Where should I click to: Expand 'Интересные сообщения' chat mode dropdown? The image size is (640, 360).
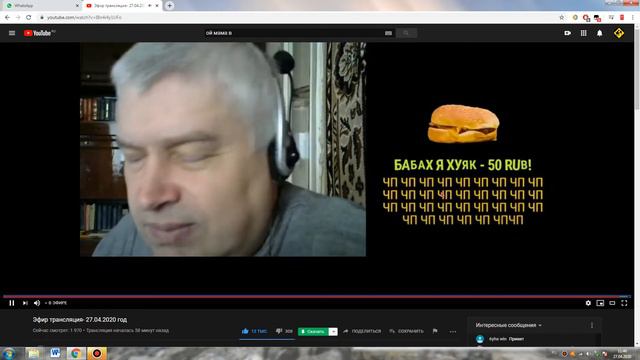click(508, 325)
